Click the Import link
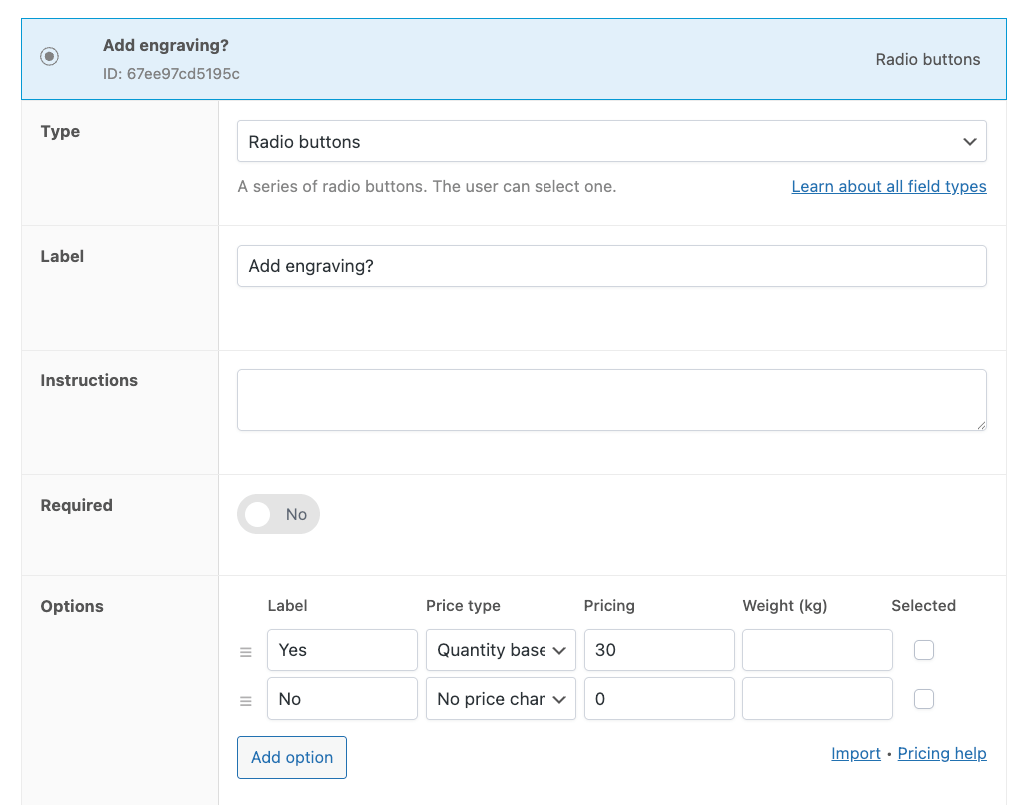Image resolution: width=1025 pixels, height=805 pixels. (x=856, y=753)
